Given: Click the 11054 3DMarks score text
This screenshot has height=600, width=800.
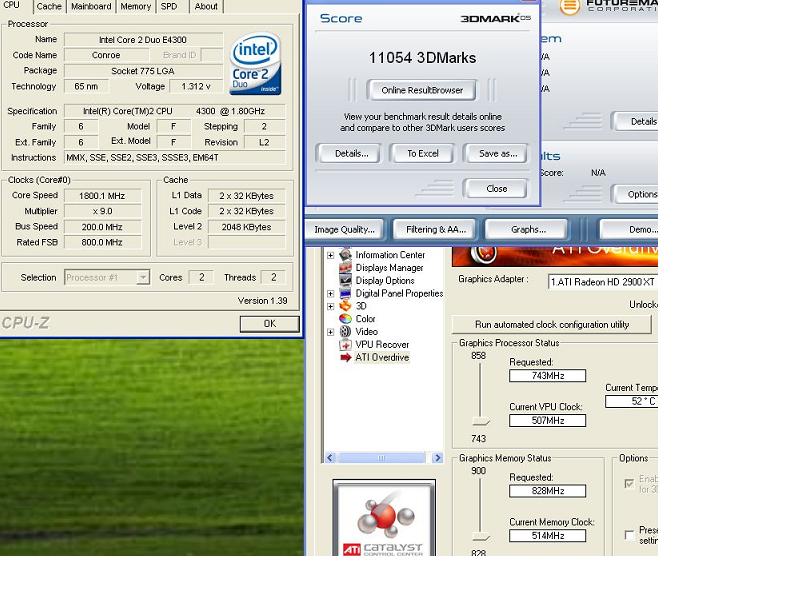Looking at the screenshot, I should click(x=422, y=58).
